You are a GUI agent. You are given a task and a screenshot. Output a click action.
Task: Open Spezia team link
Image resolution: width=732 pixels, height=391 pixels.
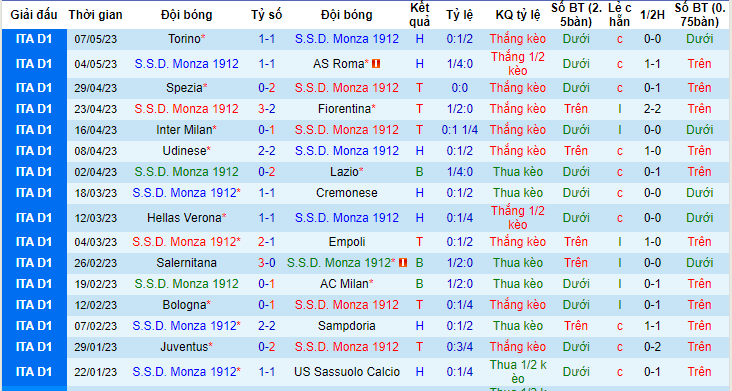point(184,88)
